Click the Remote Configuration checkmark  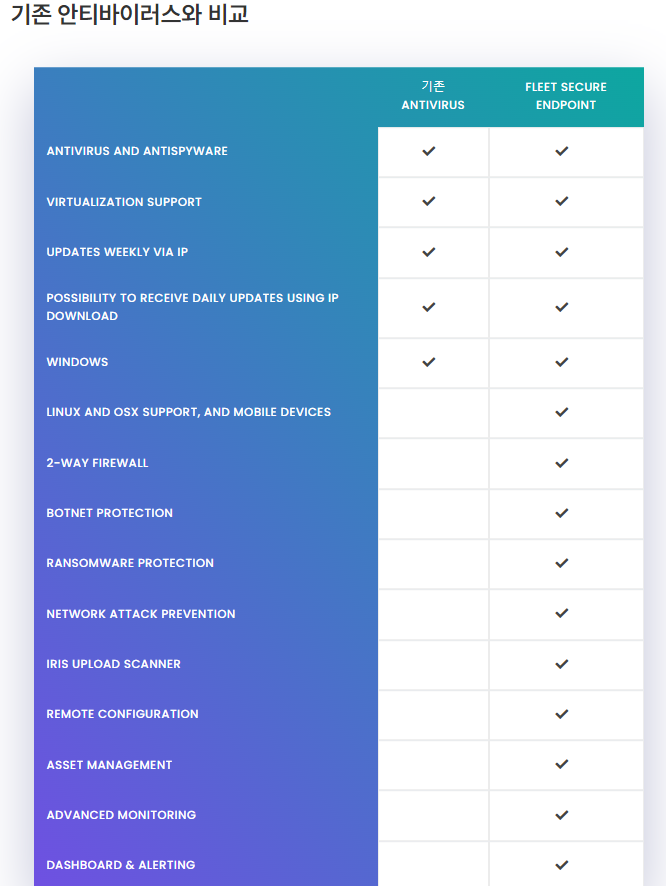coord(562,714)
